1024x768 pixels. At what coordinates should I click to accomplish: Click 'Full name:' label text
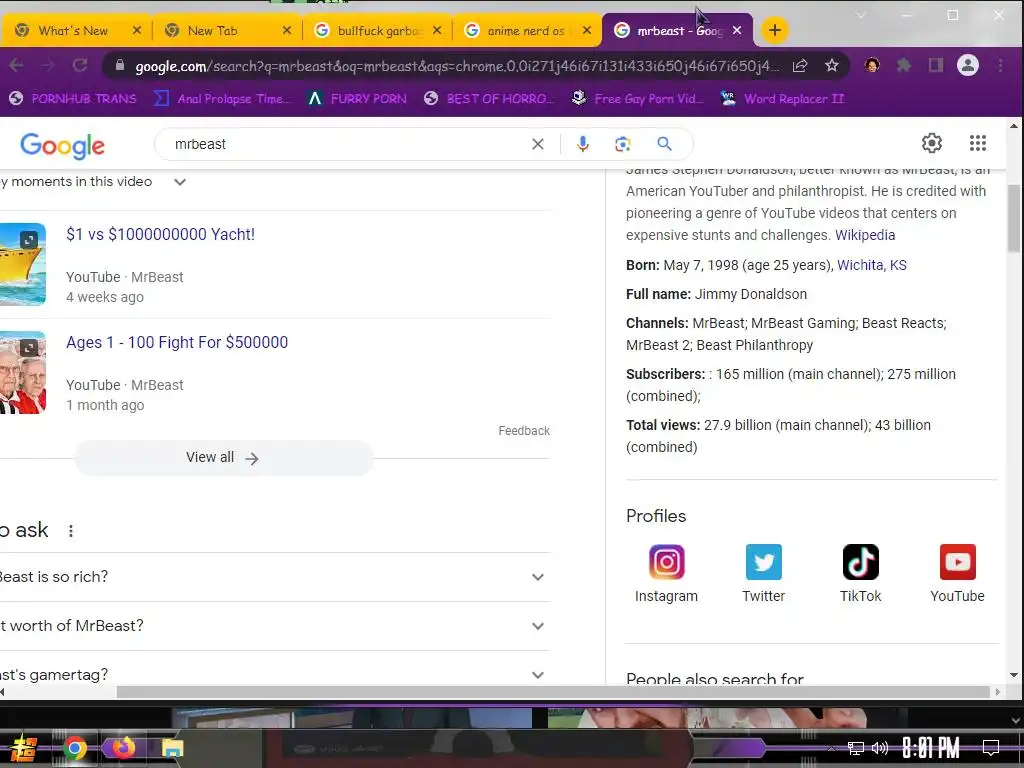pyautogui.click(x=658, y=295)
